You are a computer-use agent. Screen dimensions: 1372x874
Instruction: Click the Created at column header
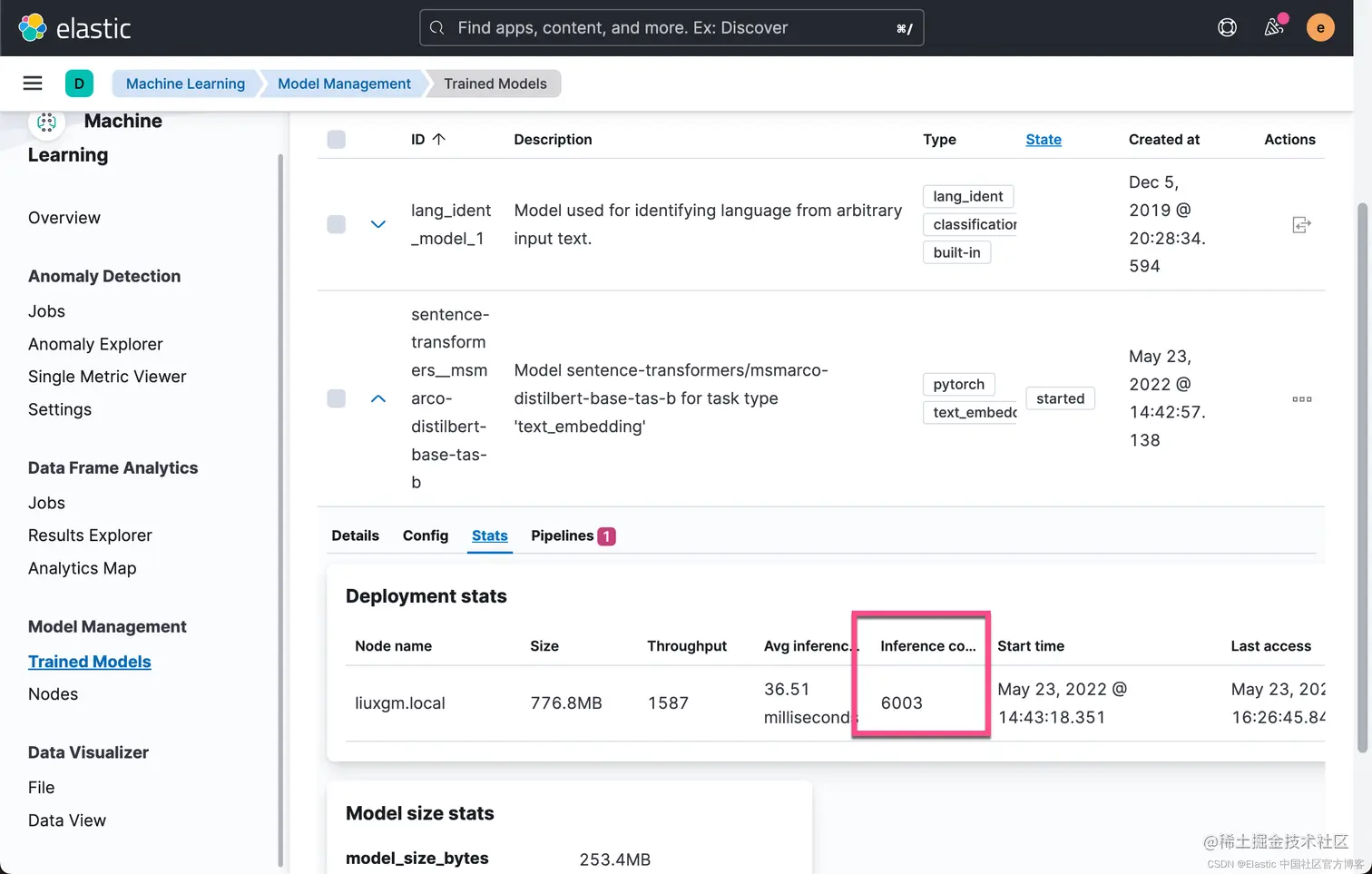coord(1164,139)
